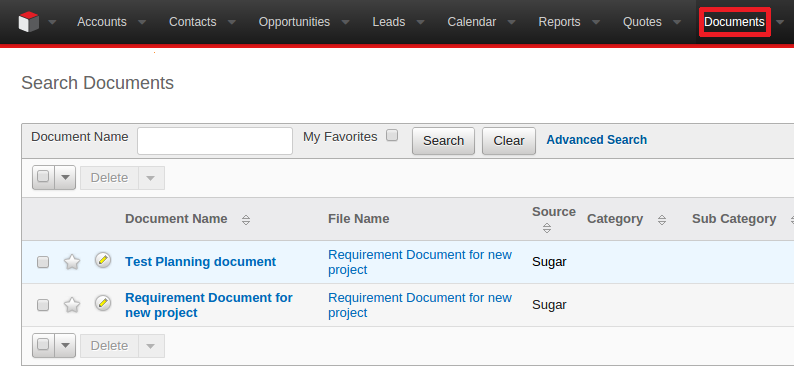Tick the My Favorites checkbox

click(x=392, y=136)
